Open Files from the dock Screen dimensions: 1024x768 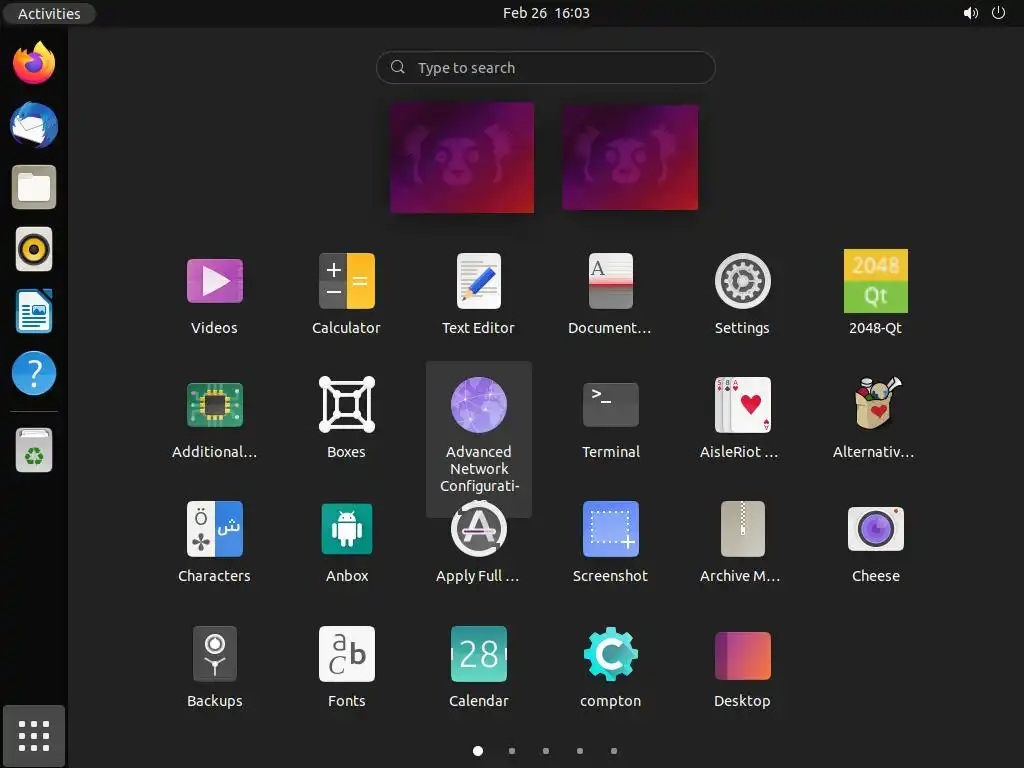(34, 187)
